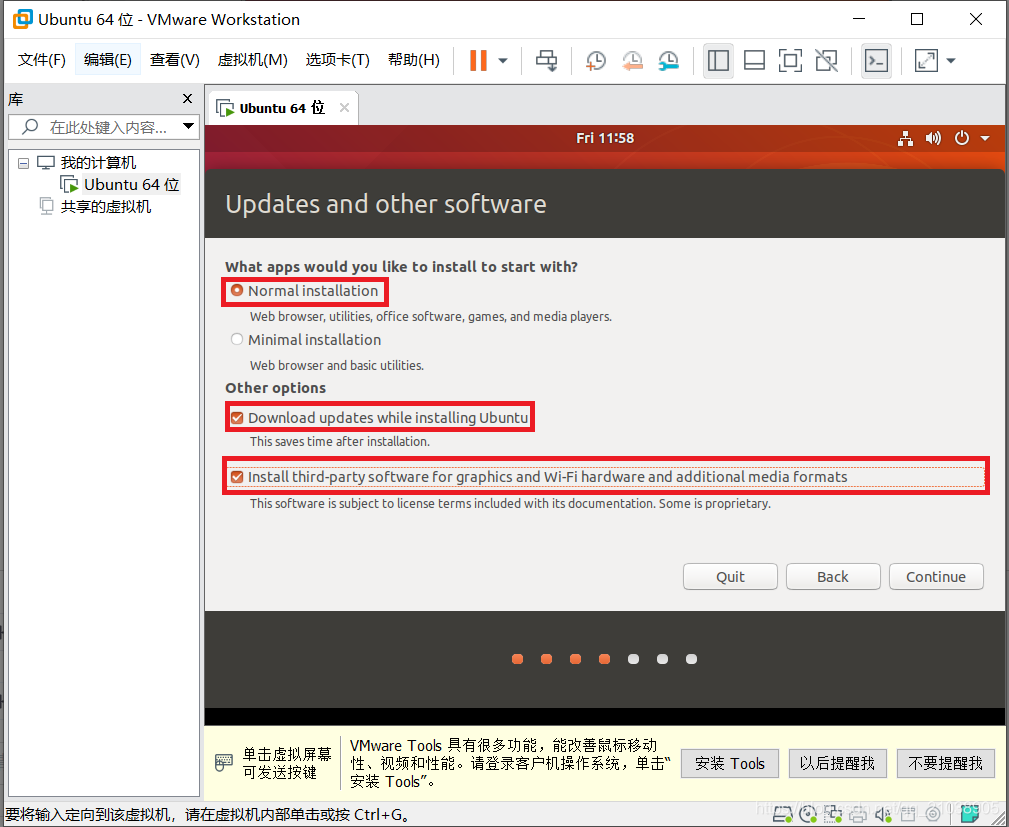Click the 以后提醒我 button
The width and height of the screenshot is (1009, 827).
click(837, 763)
